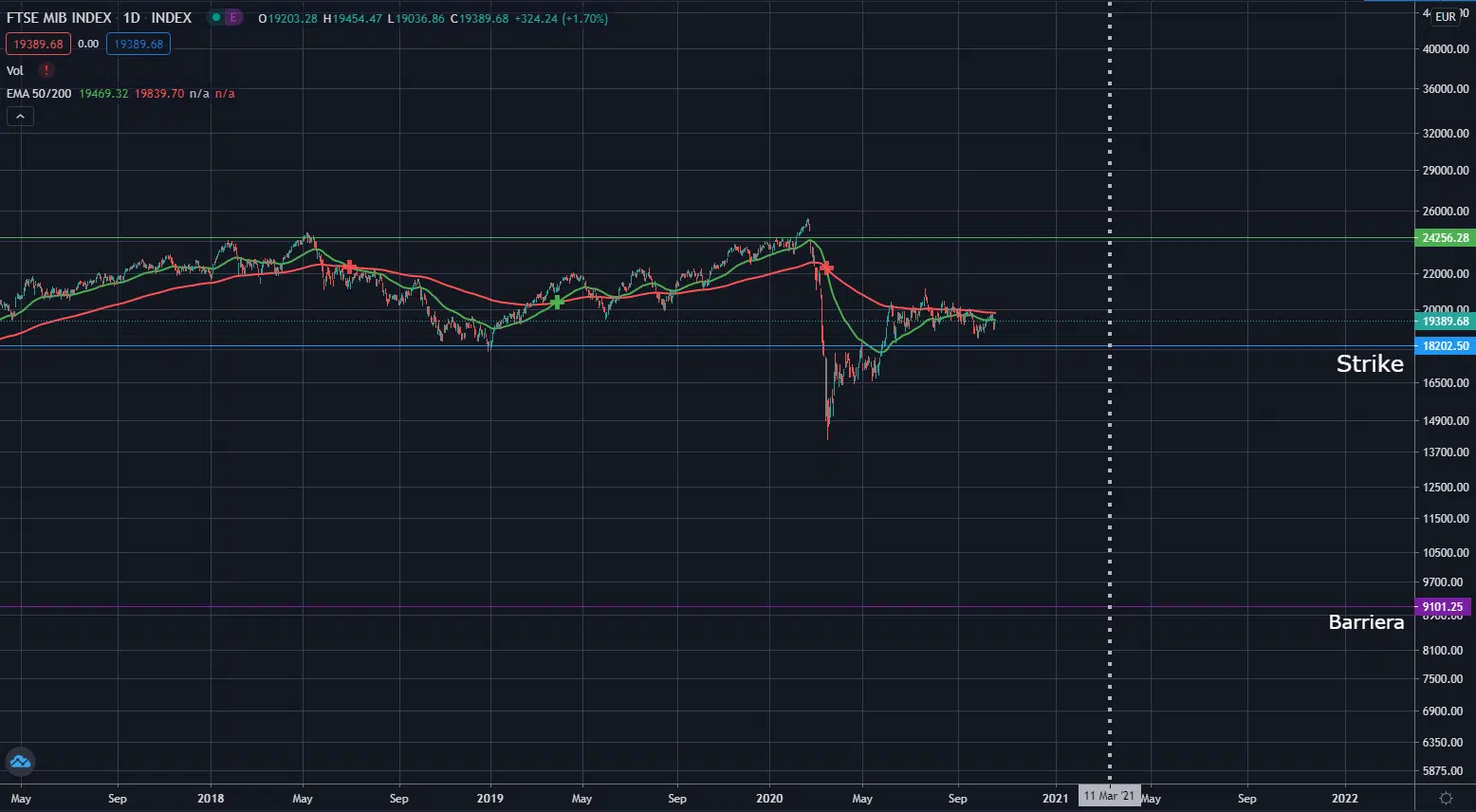Screen dimensions: 1476x812
Task: Open the EUR currency dropdown
Action: [x=1445, y=16]
